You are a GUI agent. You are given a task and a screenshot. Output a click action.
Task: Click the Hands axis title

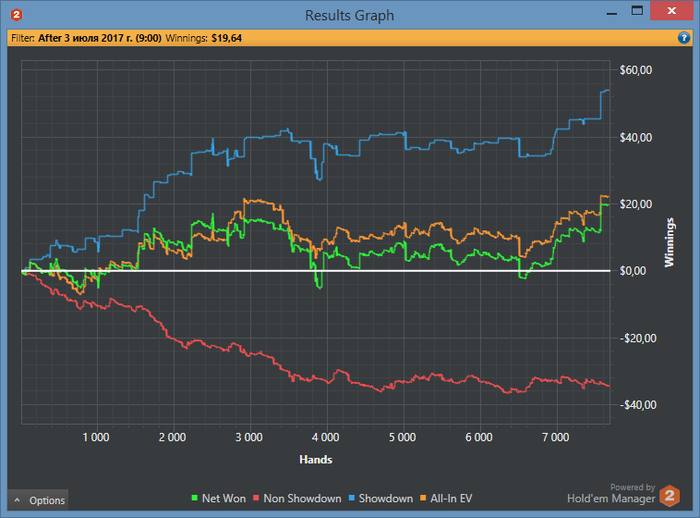pos(316,460)
